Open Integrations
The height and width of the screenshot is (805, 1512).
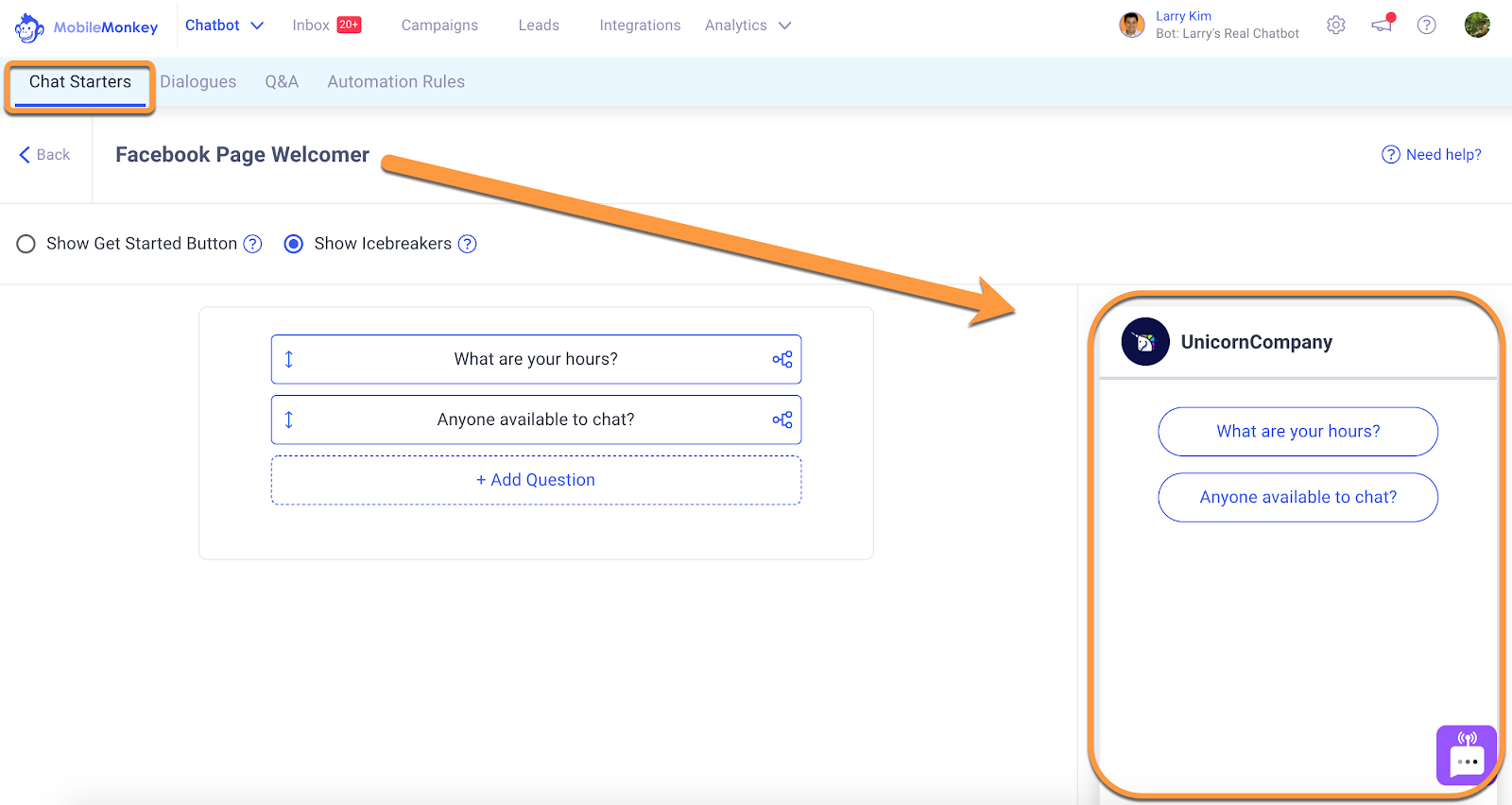[x=640, y=26]
